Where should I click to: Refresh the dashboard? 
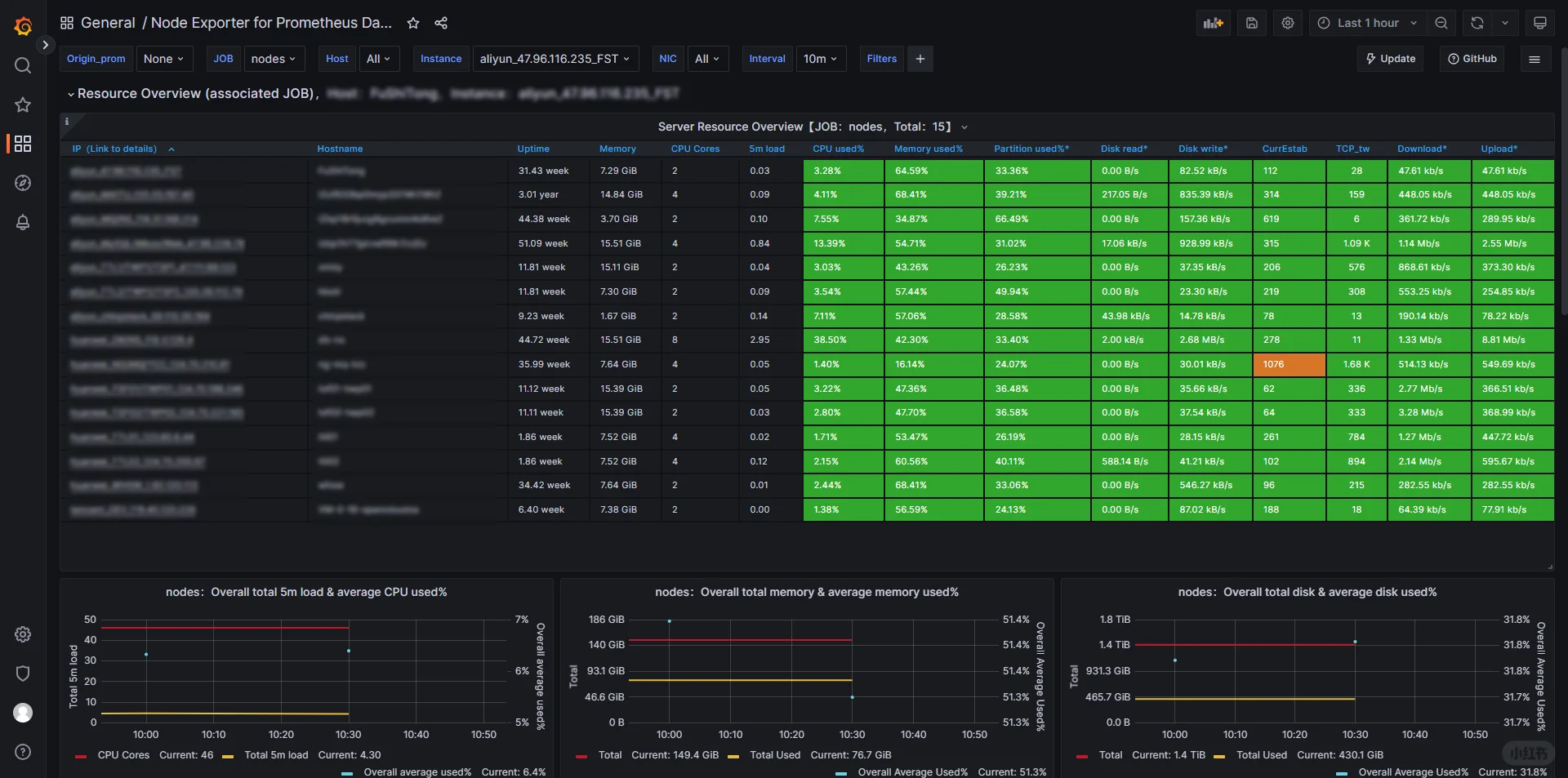(1477, 23)
